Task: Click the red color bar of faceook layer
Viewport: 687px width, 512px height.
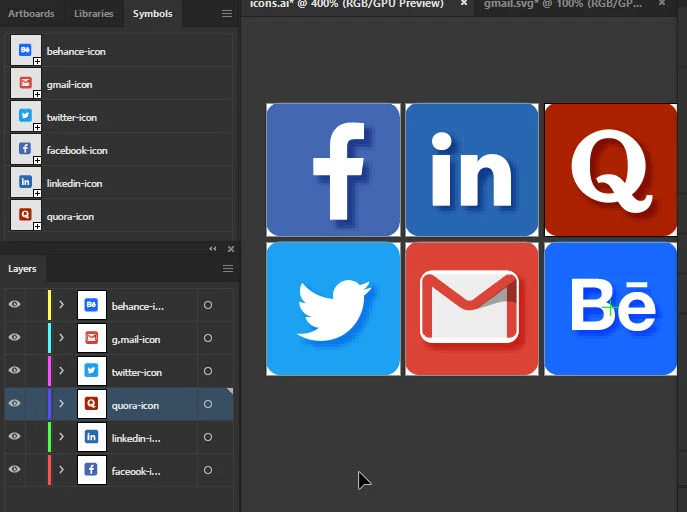Action: click(50, 470)
